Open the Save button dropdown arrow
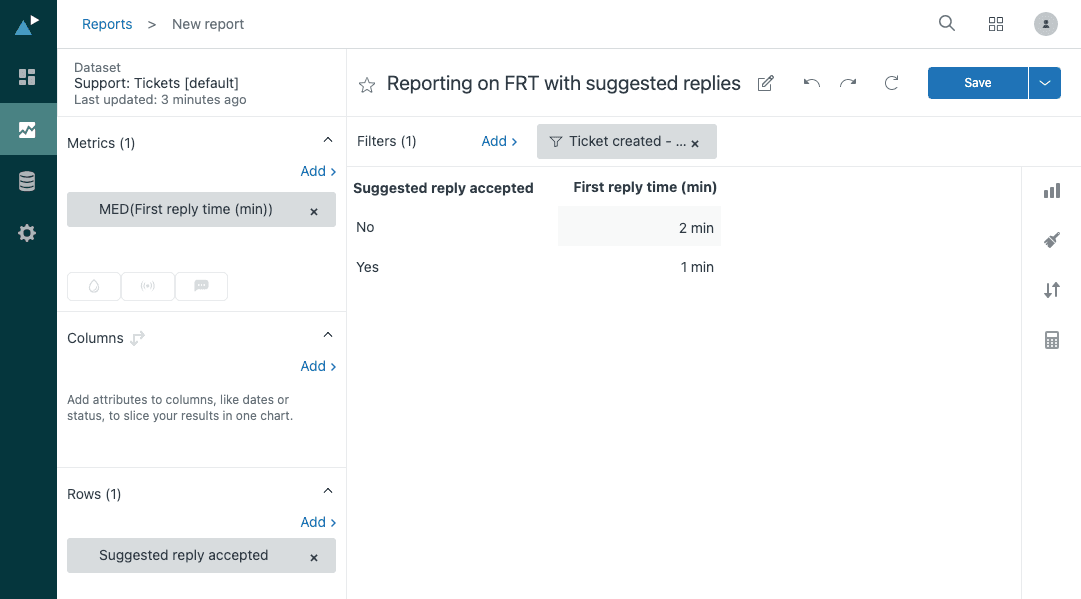1081x599 pixels. [1044, 83]
